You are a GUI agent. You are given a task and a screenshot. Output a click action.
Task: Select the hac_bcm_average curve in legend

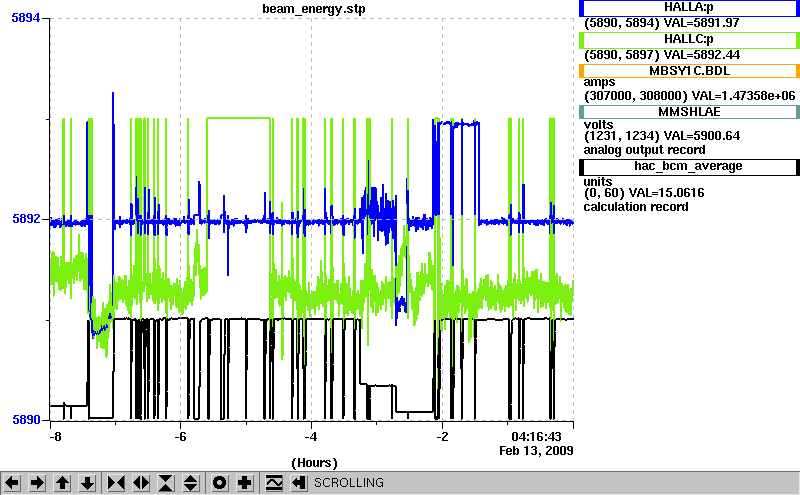[689, 167]
